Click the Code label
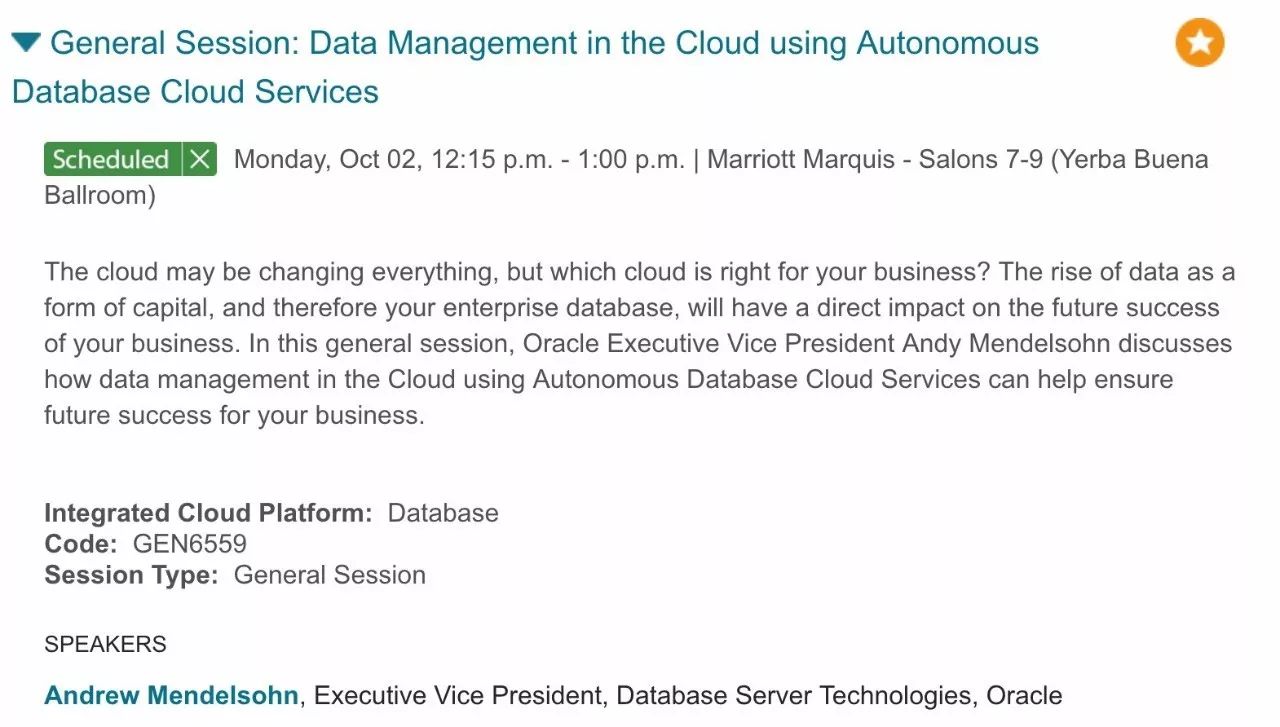 coord(81,544)
